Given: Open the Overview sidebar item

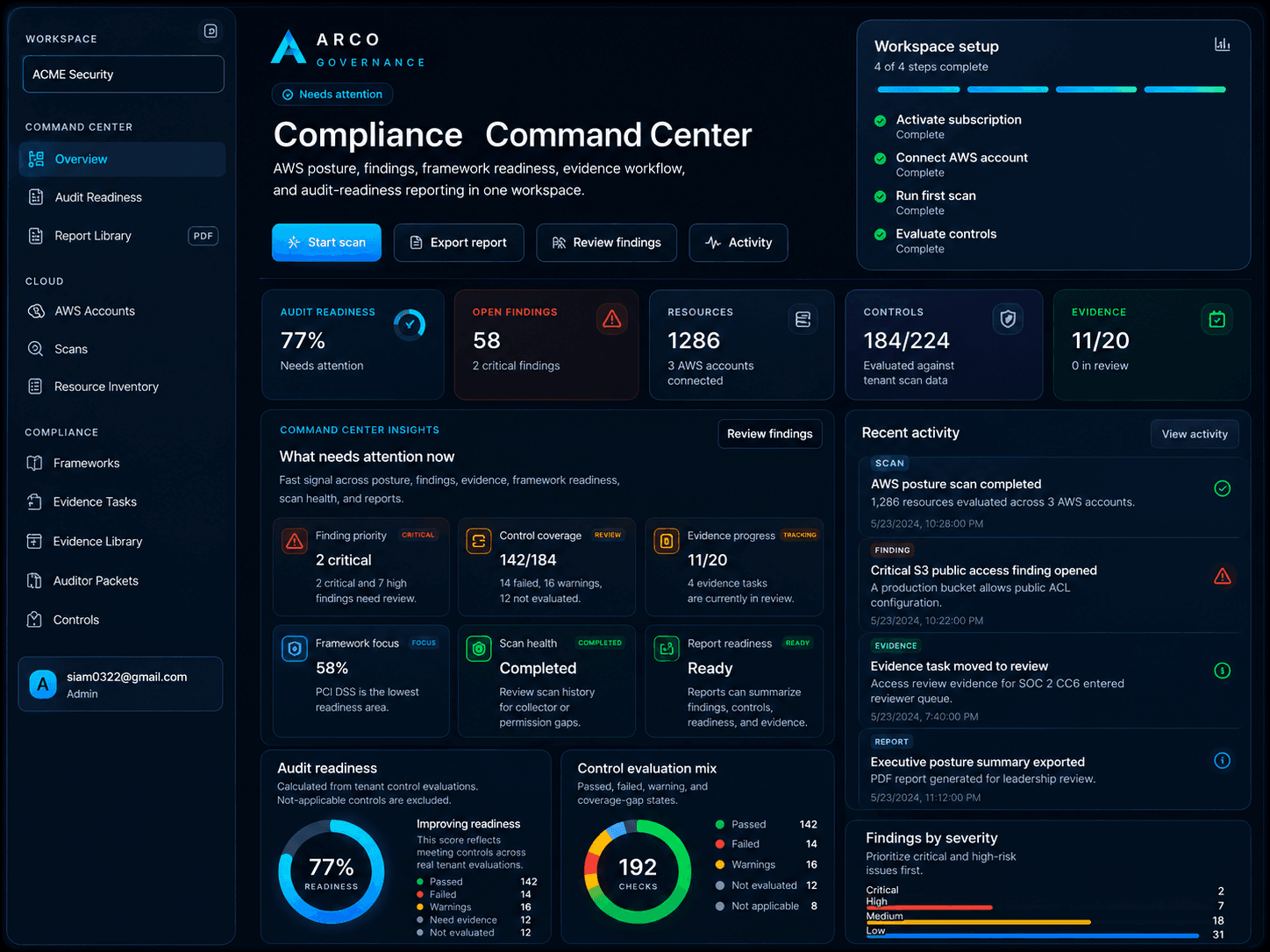Looking at the screenshot, I should pyautogui.click(x=122, y=160).
